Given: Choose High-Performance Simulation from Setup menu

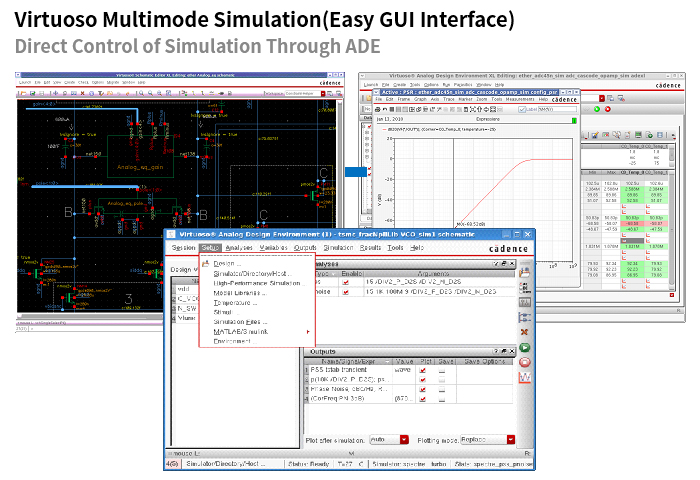Looking at the screenshot, I should [259, 283].
